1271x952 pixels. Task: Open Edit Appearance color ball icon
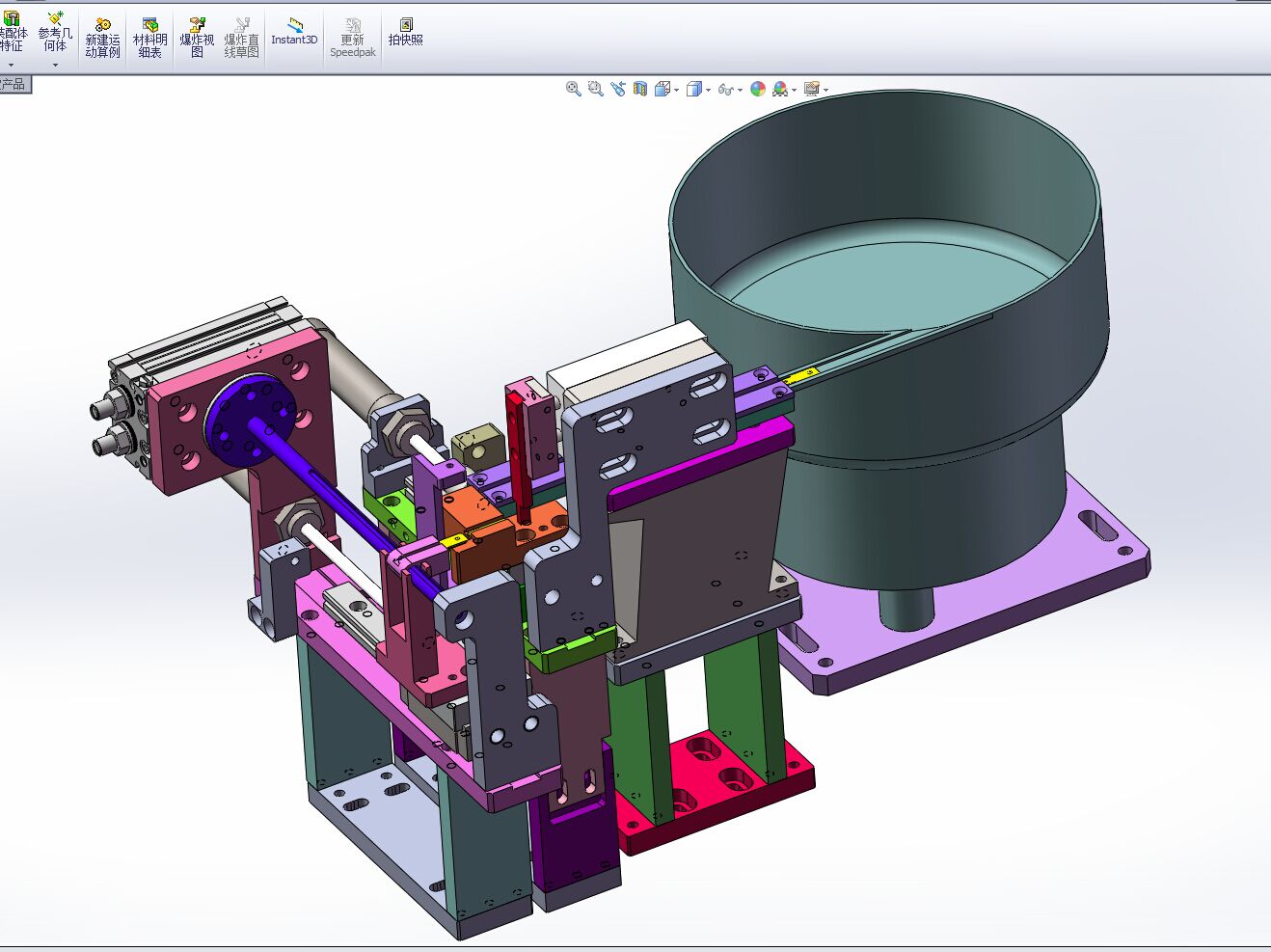point(758,89)
